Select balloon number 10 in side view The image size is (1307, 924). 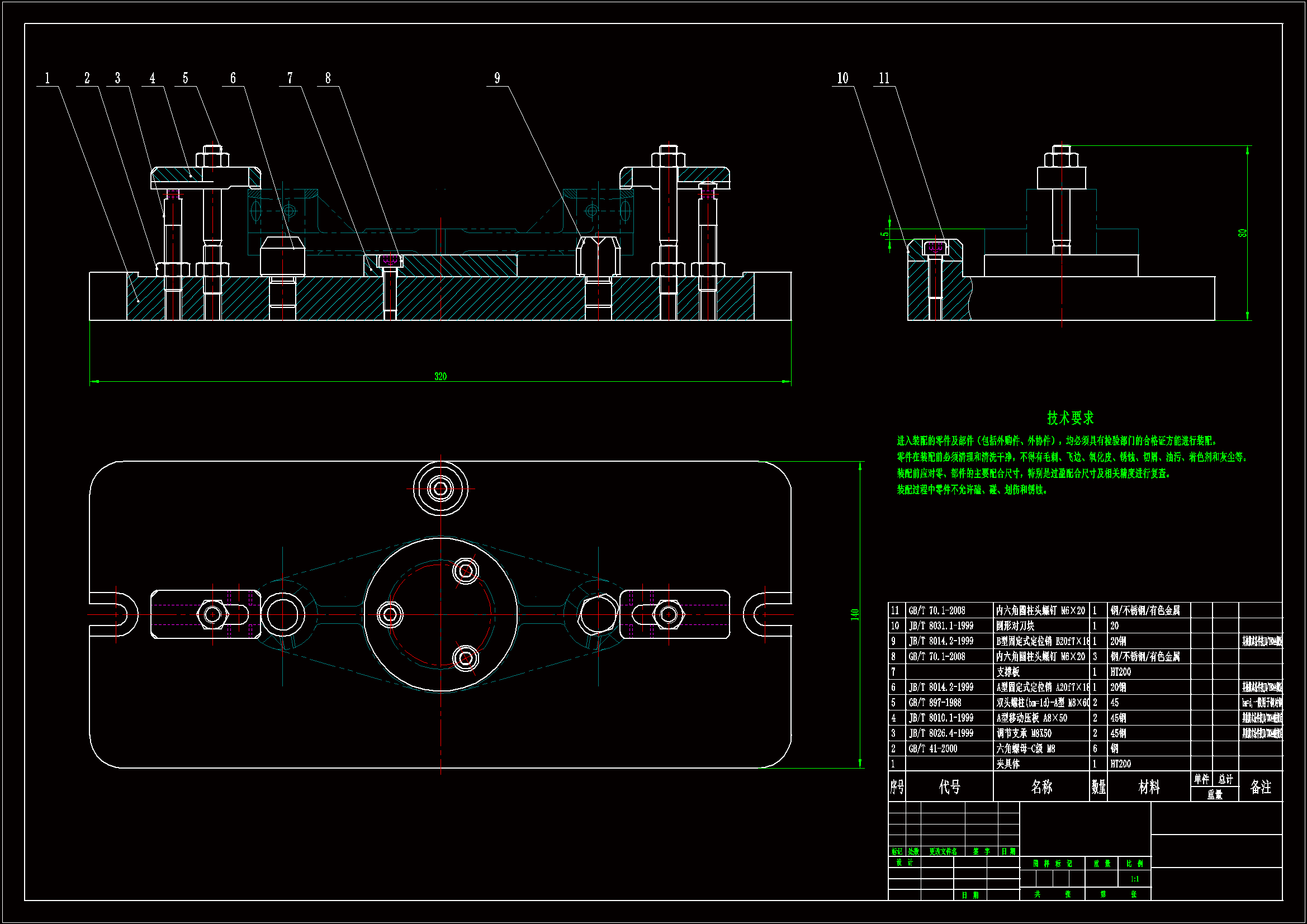(842, 78)
